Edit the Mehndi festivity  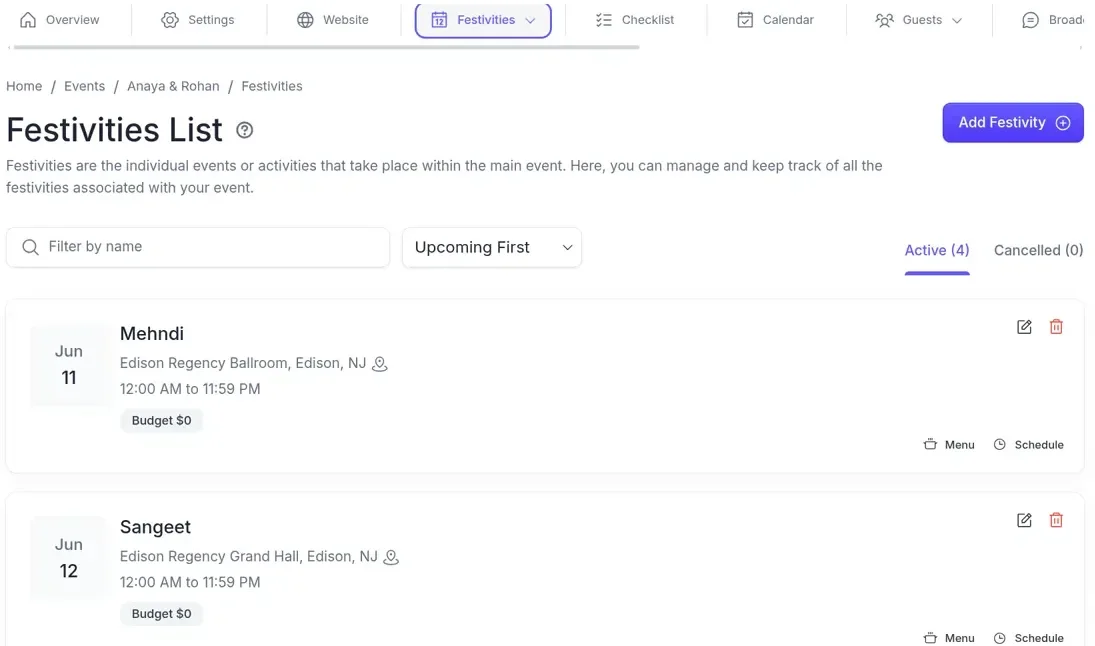[x=1024, y=327]
